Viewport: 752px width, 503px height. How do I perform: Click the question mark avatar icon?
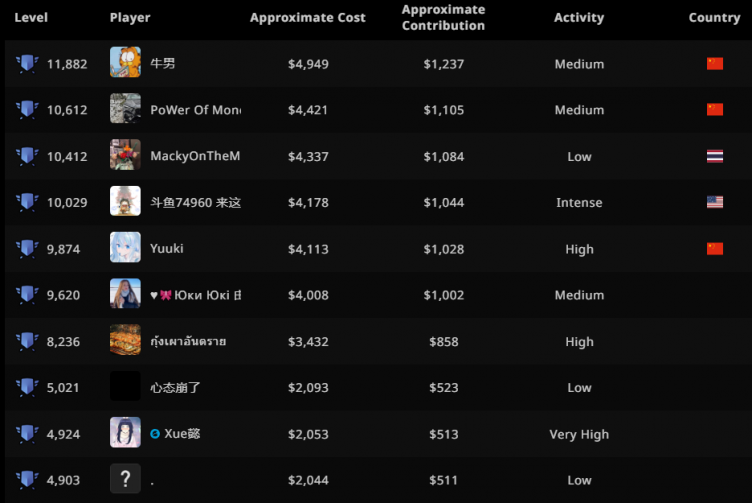click(x=125, y=480)
